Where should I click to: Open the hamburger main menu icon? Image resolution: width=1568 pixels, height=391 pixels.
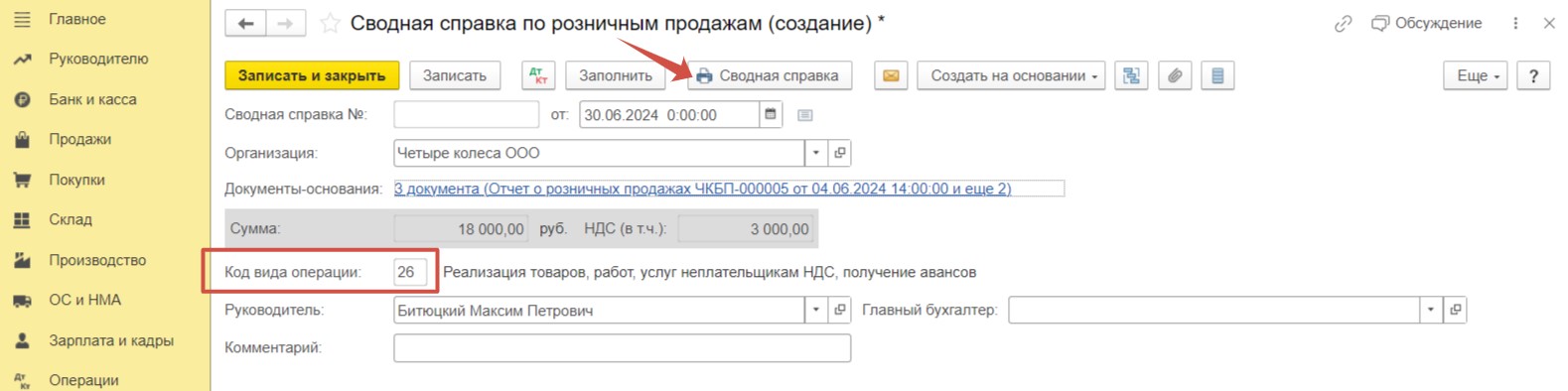(x=22, y=19)
